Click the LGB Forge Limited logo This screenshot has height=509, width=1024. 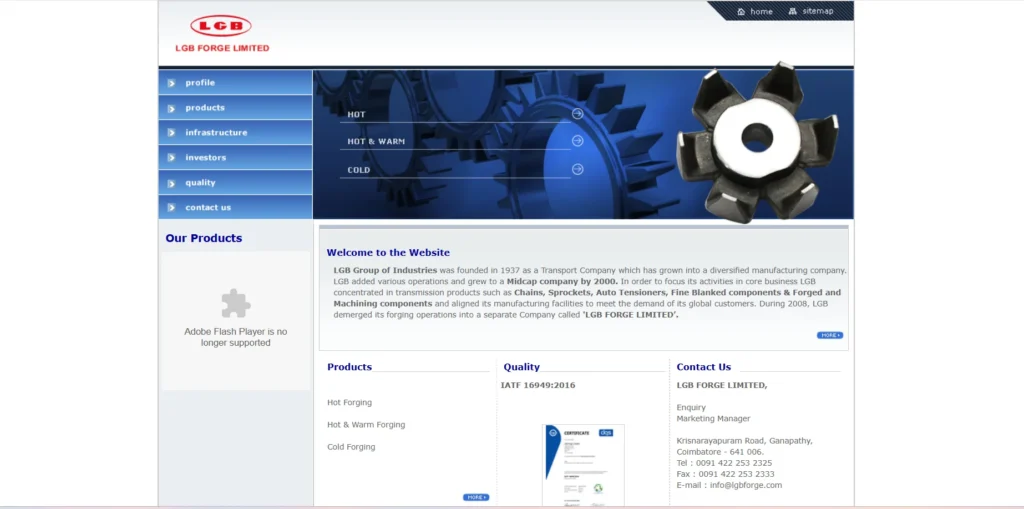222,33
